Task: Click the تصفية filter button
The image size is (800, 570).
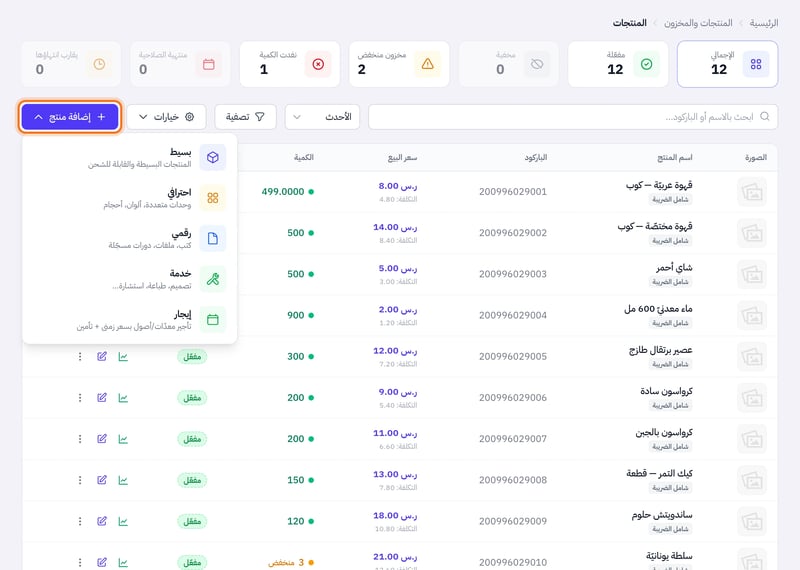Action: click(245, 117)
